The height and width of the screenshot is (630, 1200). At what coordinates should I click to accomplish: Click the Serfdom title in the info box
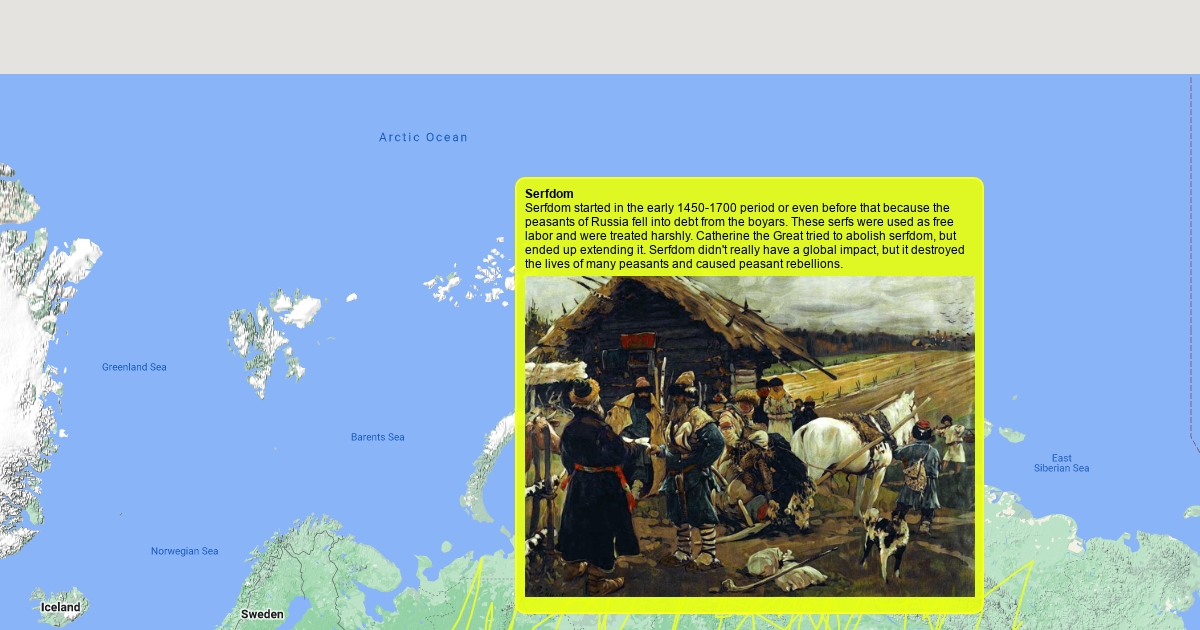[x=549, y=194]
